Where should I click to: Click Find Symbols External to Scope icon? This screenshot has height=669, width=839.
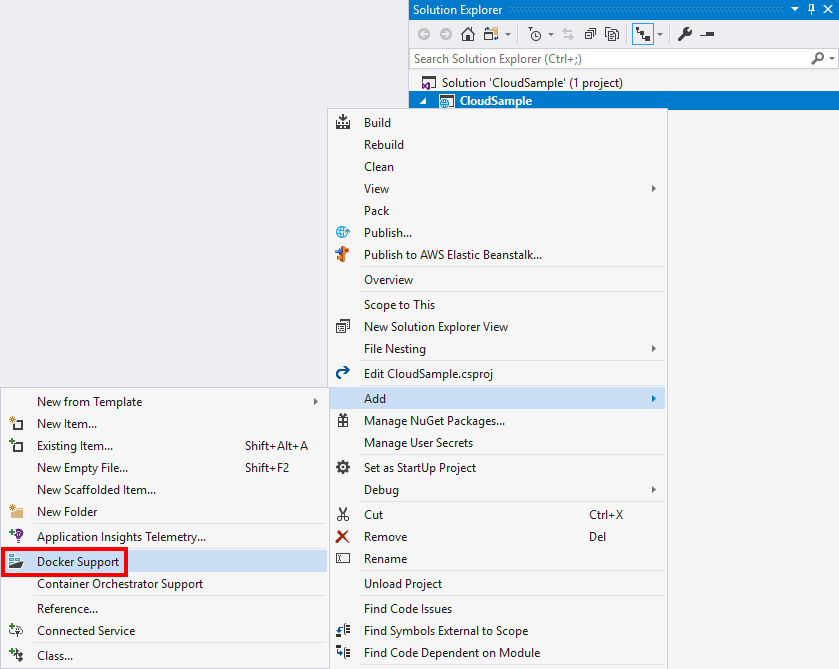tap(343, 630)
